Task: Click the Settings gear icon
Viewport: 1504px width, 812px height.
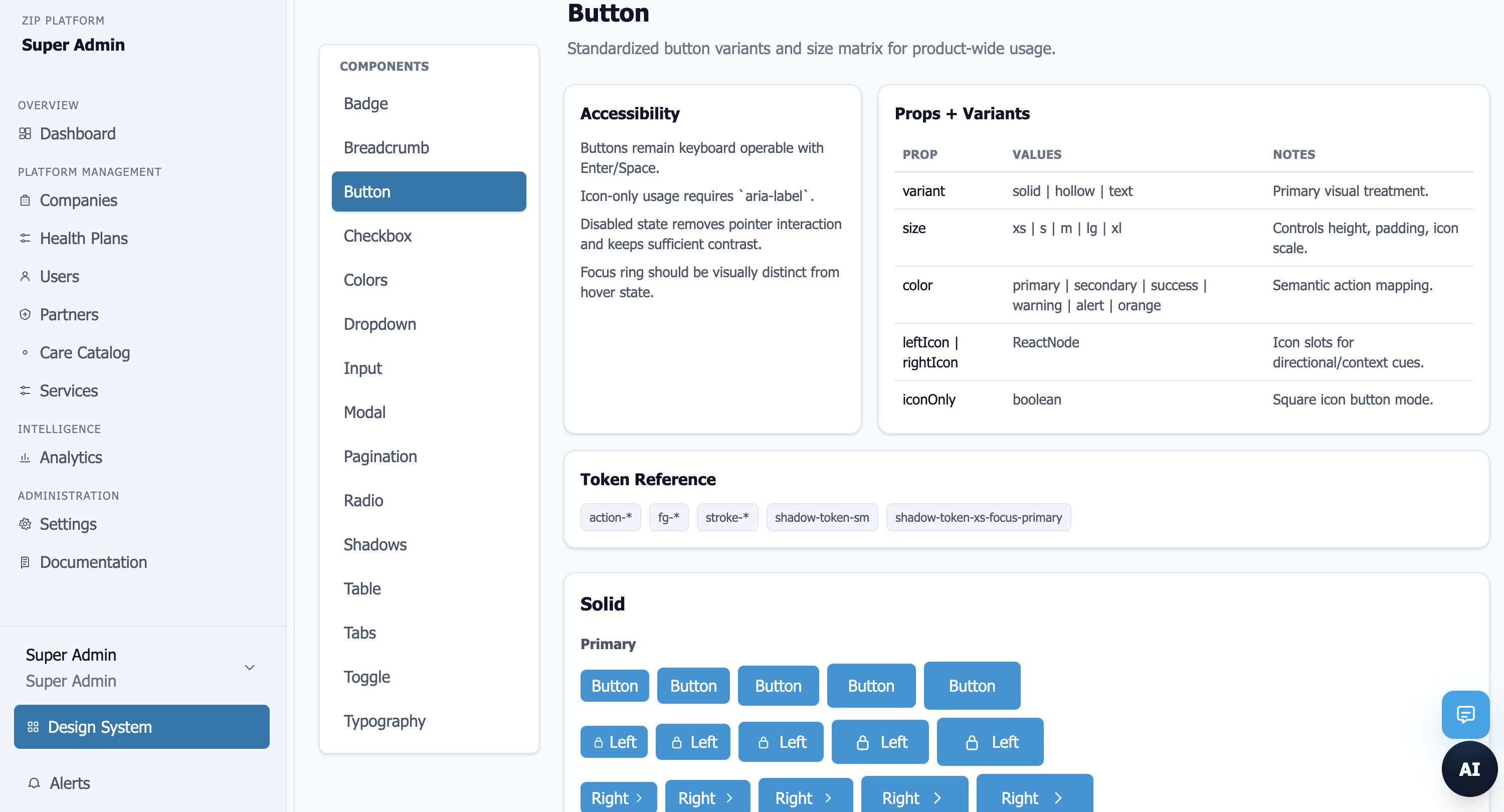Action: pos(25,524)
